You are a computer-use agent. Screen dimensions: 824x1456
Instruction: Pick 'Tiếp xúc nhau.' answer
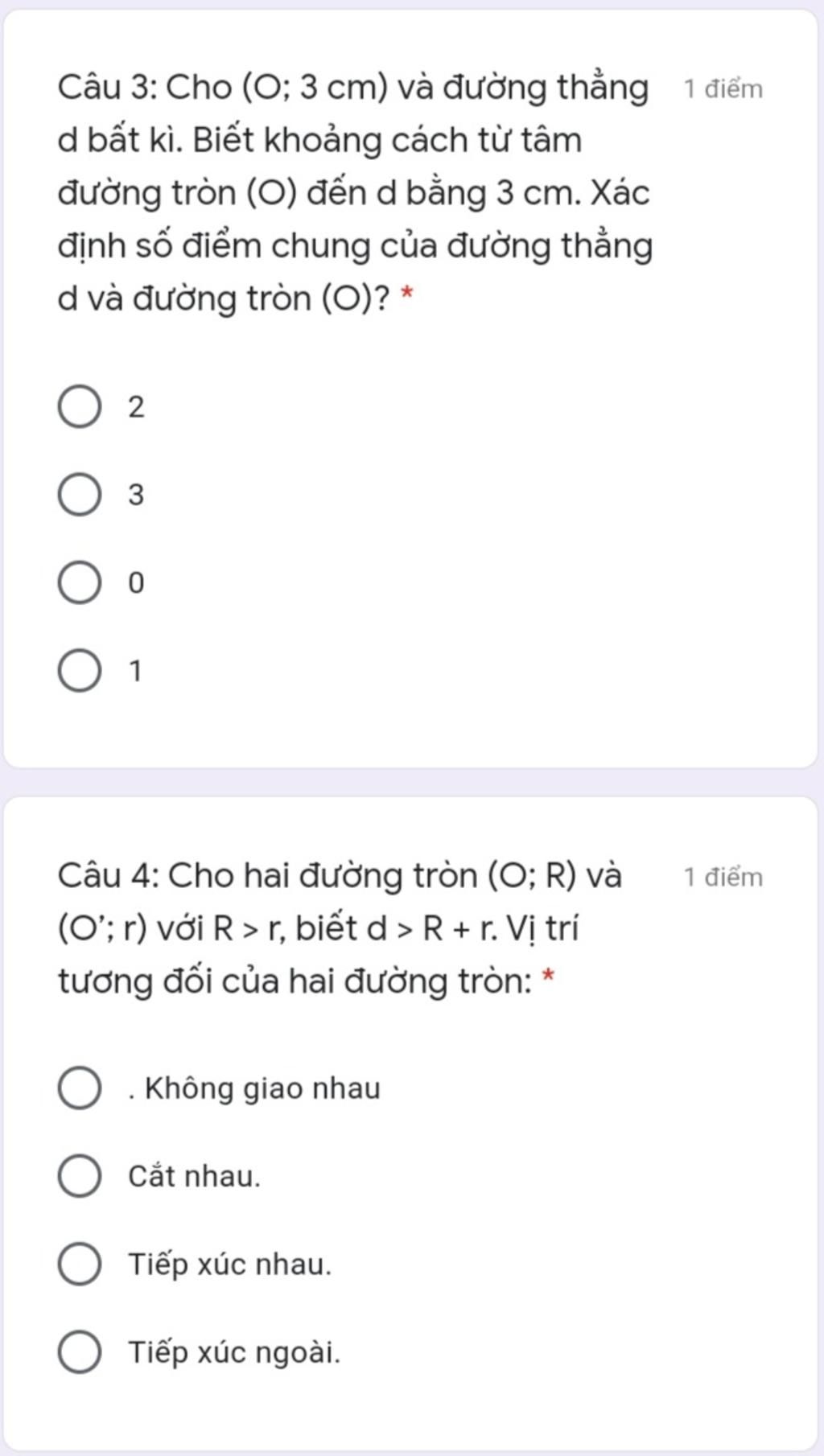click(x=80, y=1264)
